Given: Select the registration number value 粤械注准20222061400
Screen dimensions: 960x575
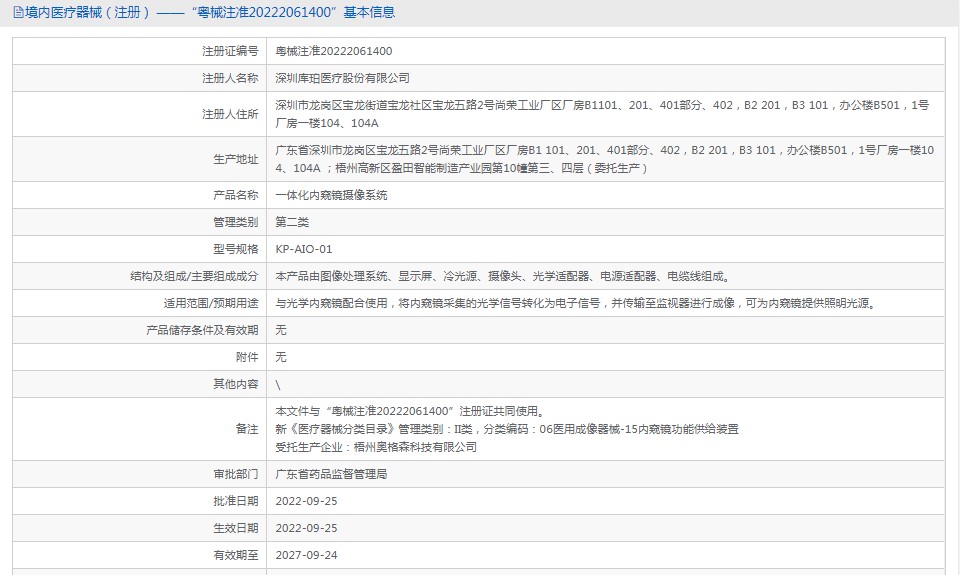Looking at the screenshot, I should pyautogui.click(x=334, y=51).
